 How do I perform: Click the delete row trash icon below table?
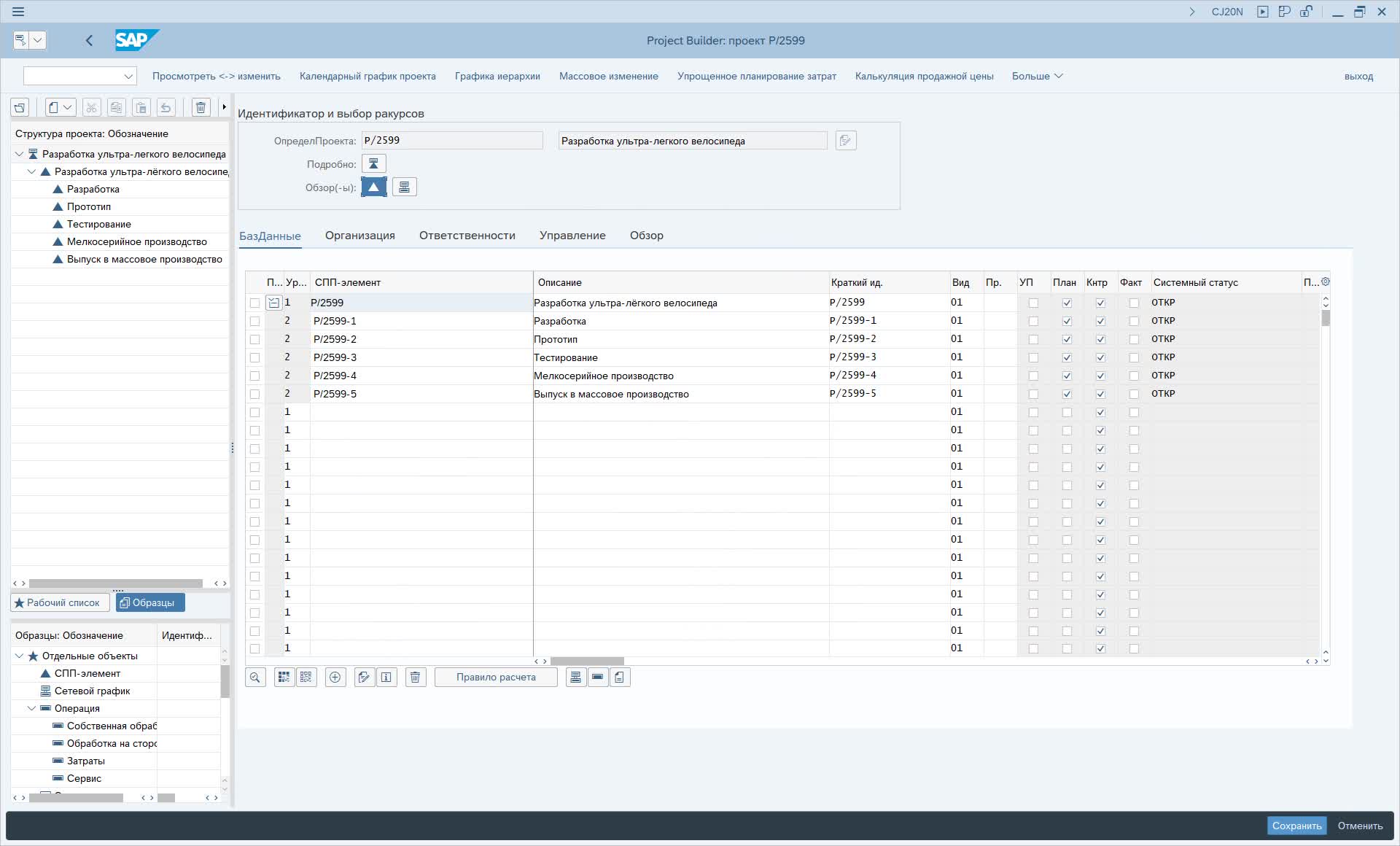pyautogui.click(x=416, y=678)
